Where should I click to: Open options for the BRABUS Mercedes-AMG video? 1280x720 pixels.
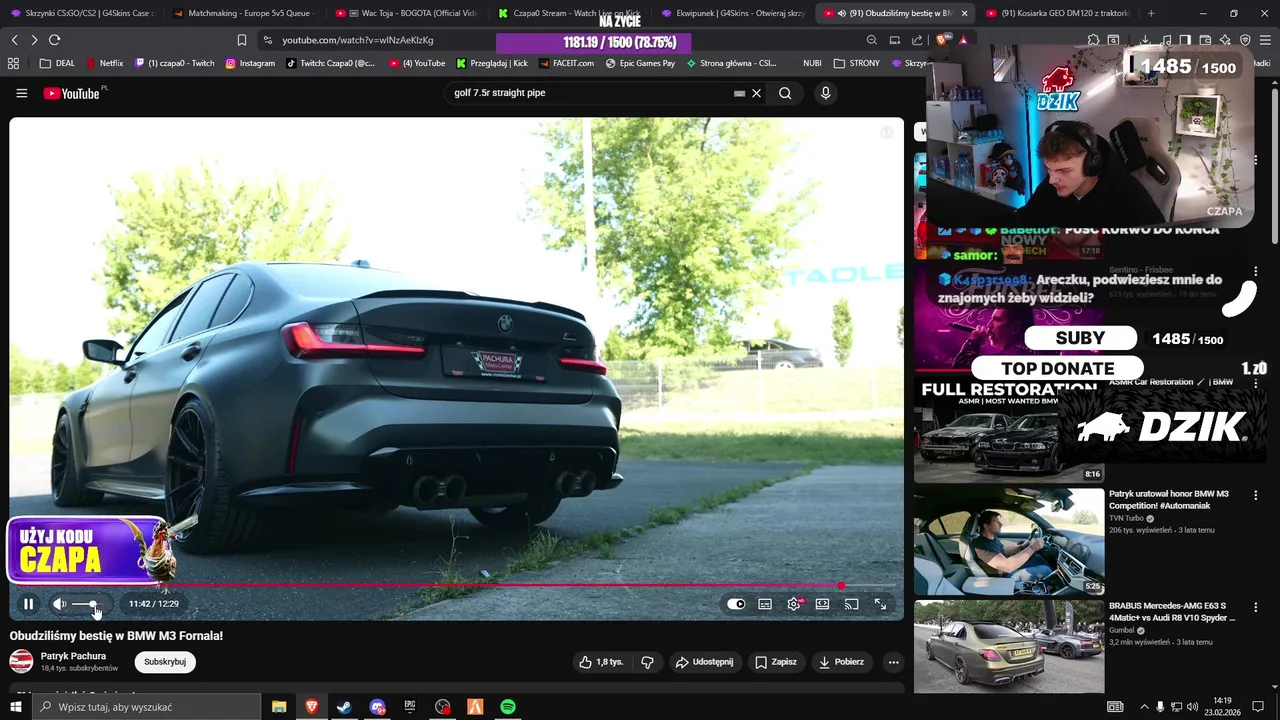click(1255, 607)
